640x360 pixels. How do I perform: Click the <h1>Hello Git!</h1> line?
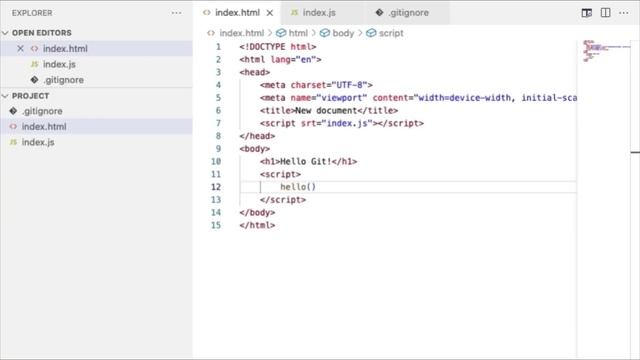click(x=308, y=162)
